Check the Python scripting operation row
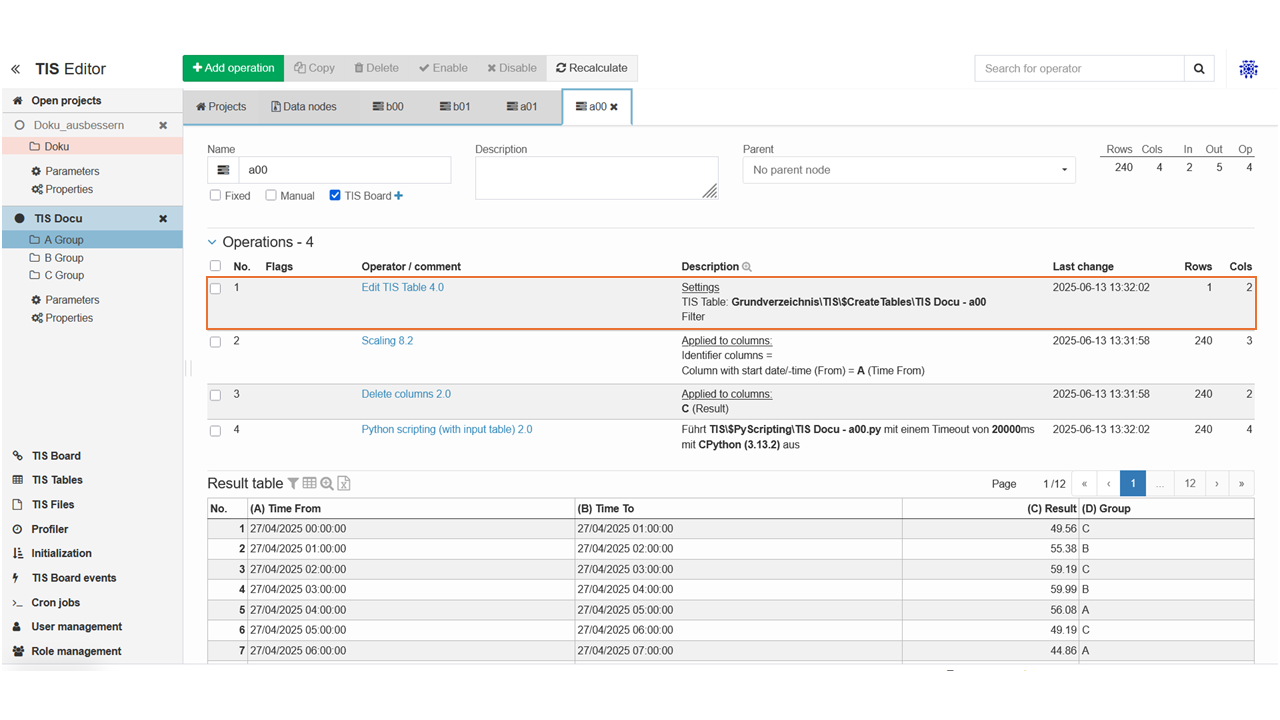 point(215,431)
